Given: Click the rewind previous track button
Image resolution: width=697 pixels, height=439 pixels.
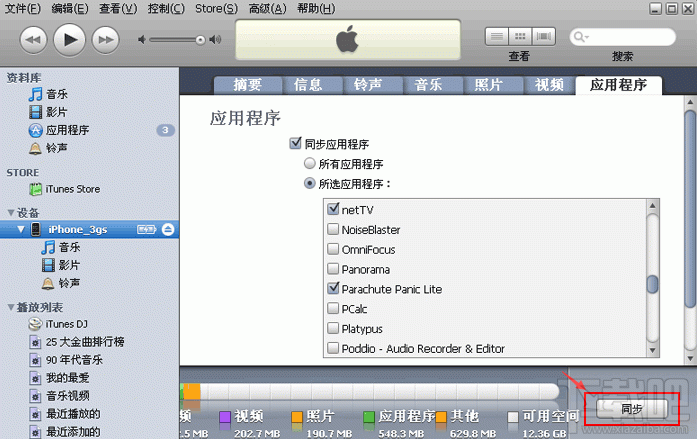Looking at the screenshot, I should [33, 40].
